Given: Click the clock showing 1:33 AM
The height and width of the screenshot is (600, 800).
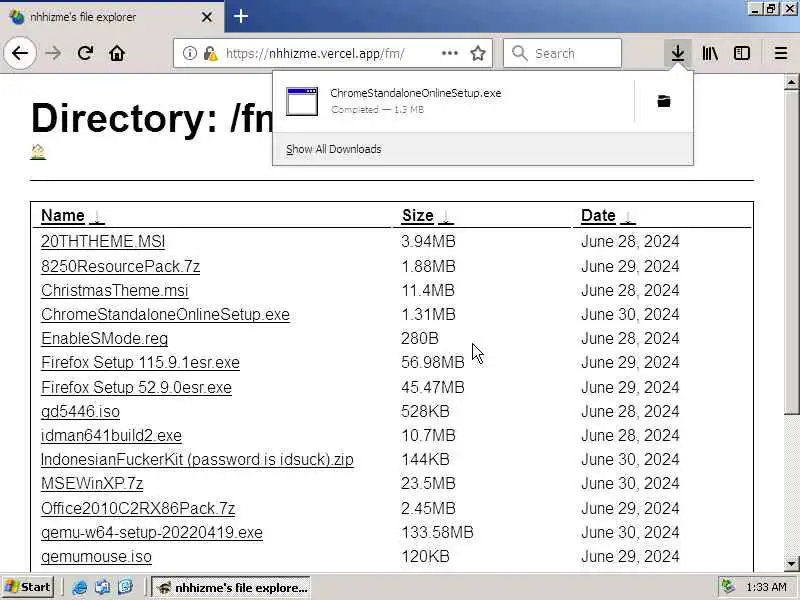Looking at the screenshot, I should coord(766,587).
